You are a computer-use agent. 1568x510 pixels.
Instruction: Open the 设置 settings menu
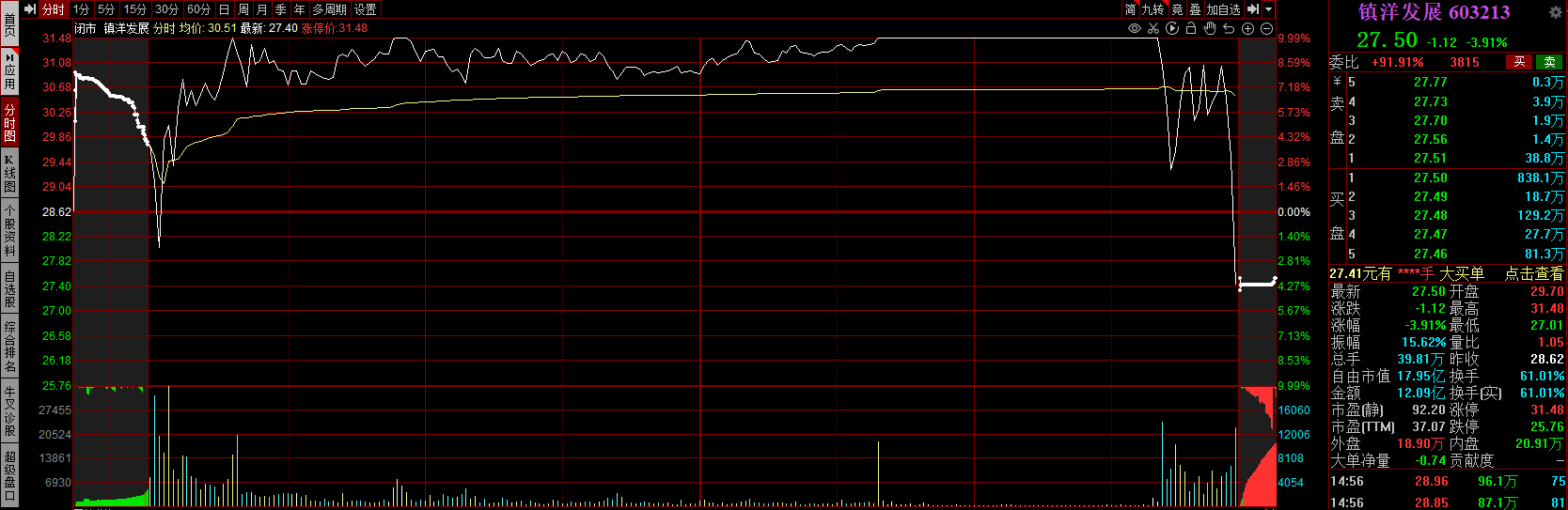click(366, 9)
